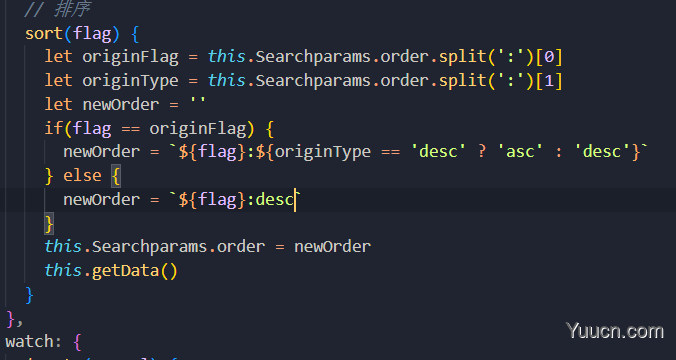Click the index [1] after second split
The width and height of the screenshot is (676, 360).
(549, 81)
